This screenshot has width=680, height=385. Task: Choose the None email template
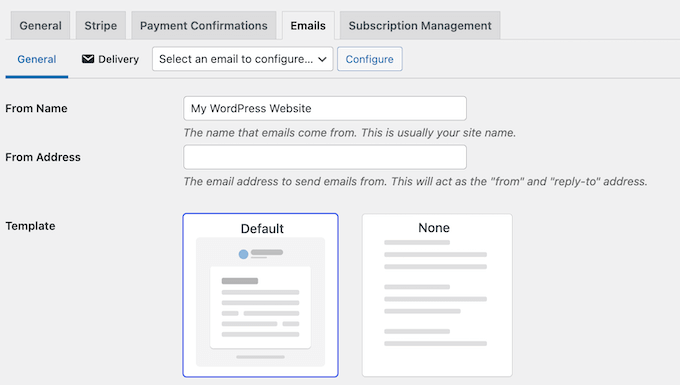coord(437,295)
